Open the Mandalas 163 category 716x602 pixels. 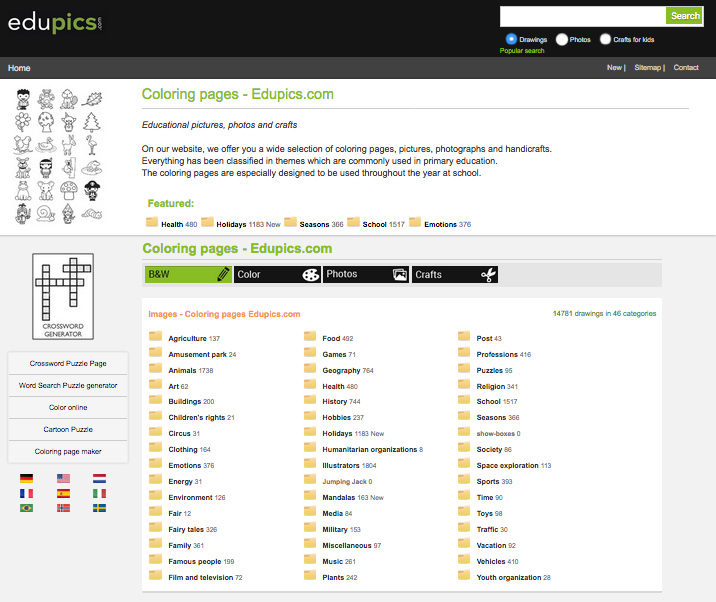tap(353, 497)
